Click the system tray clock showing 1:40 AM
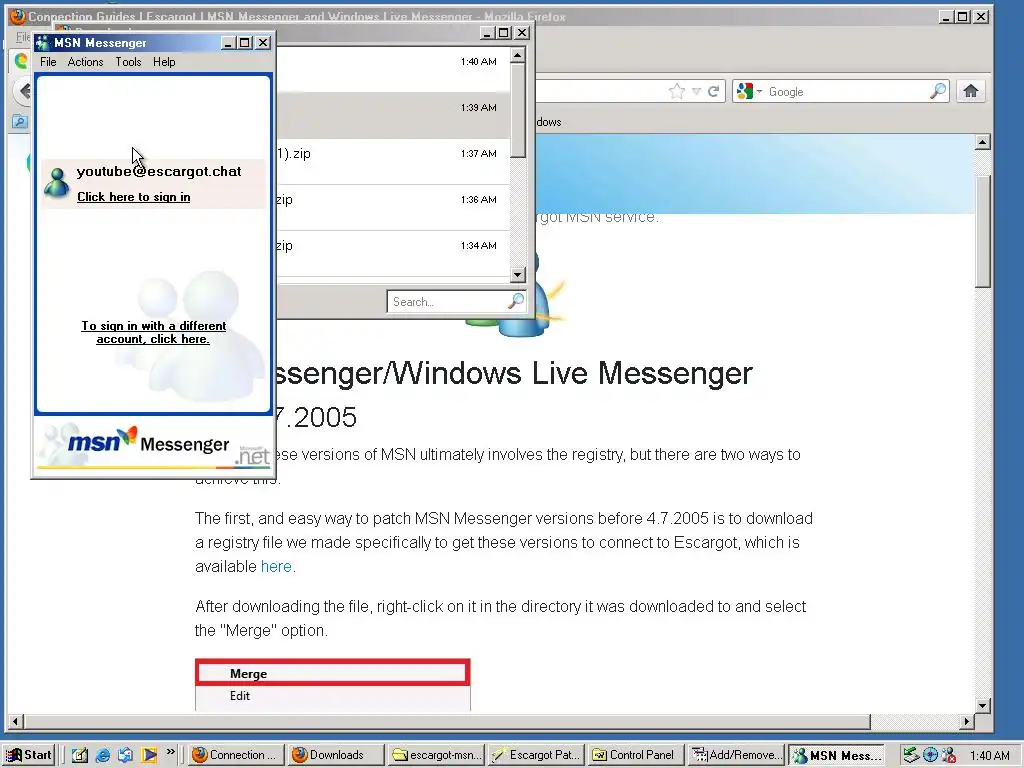1024x768 pixels. tap(989, 756)
